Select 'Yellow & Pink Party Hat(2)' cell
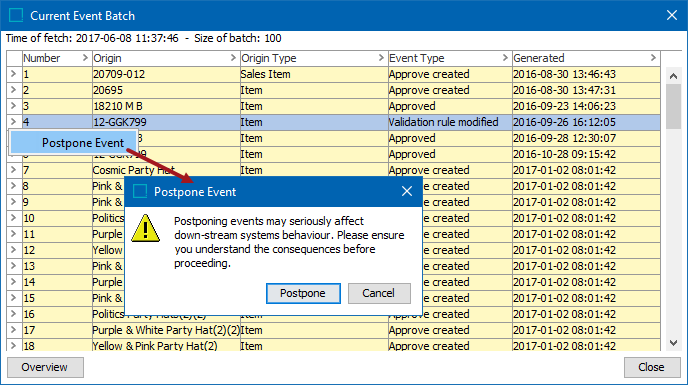Viewport: 688px width, 385px height. point(166,346)
